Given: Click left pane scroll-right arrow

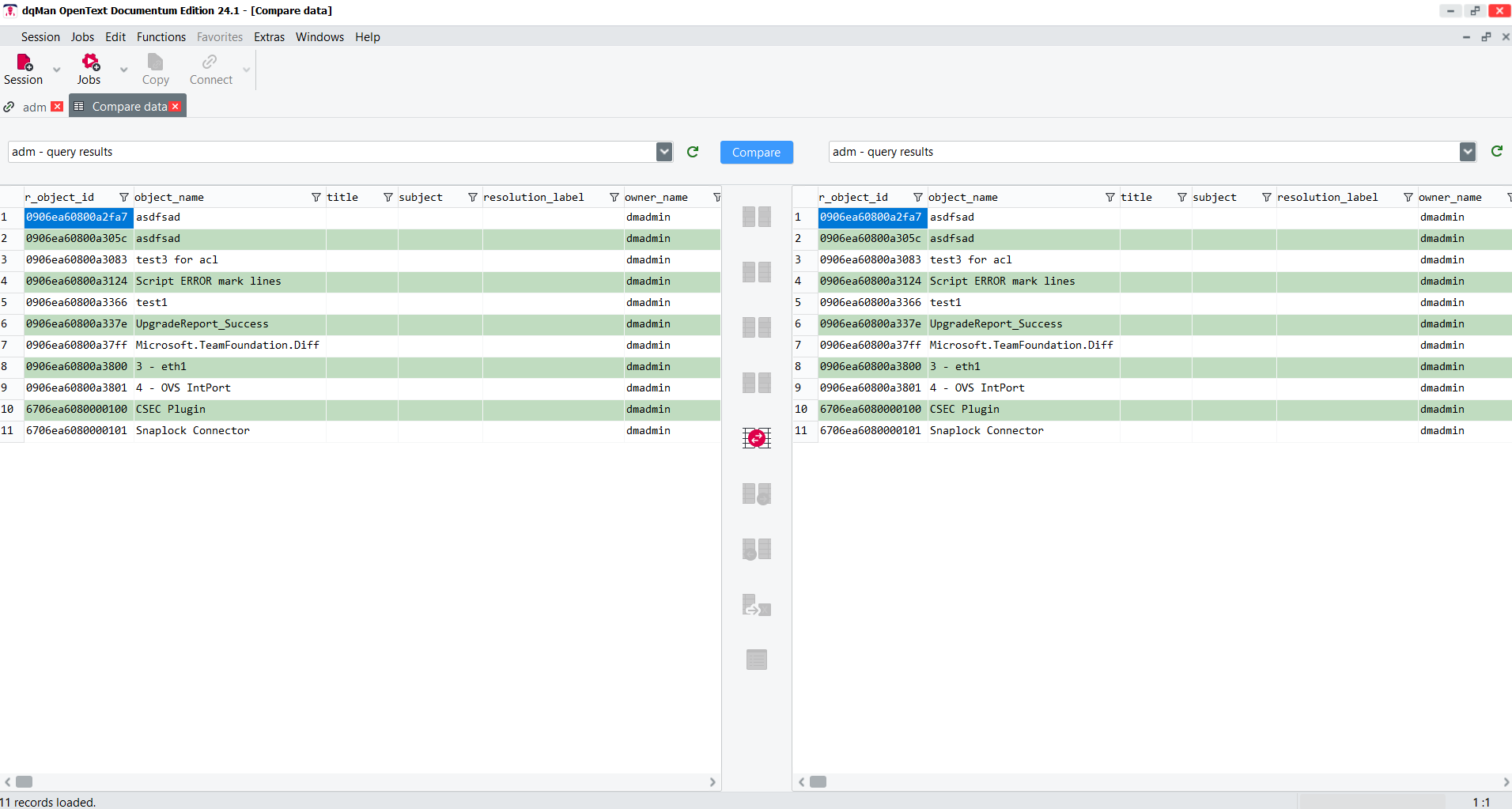Looking at the screenshot, I should [713, 782].
